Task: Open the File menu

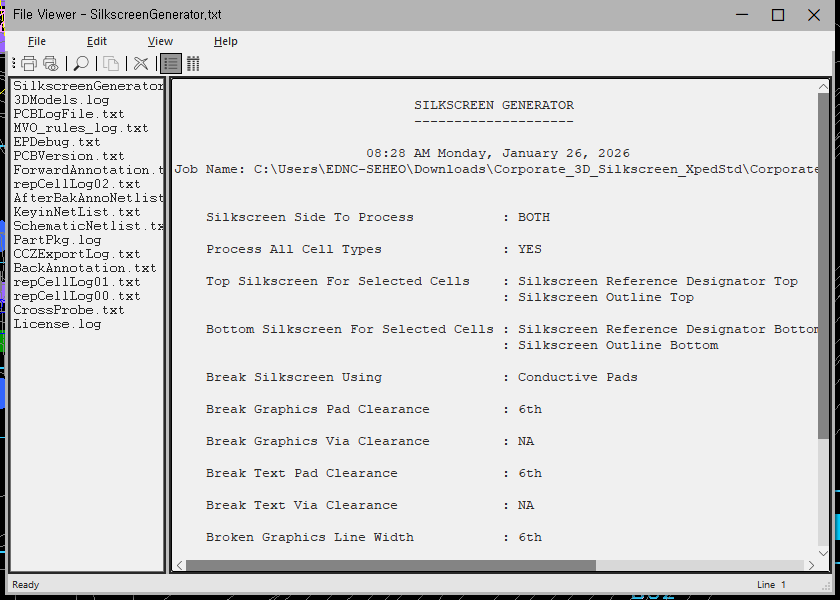Action: [x=37, y=41]
